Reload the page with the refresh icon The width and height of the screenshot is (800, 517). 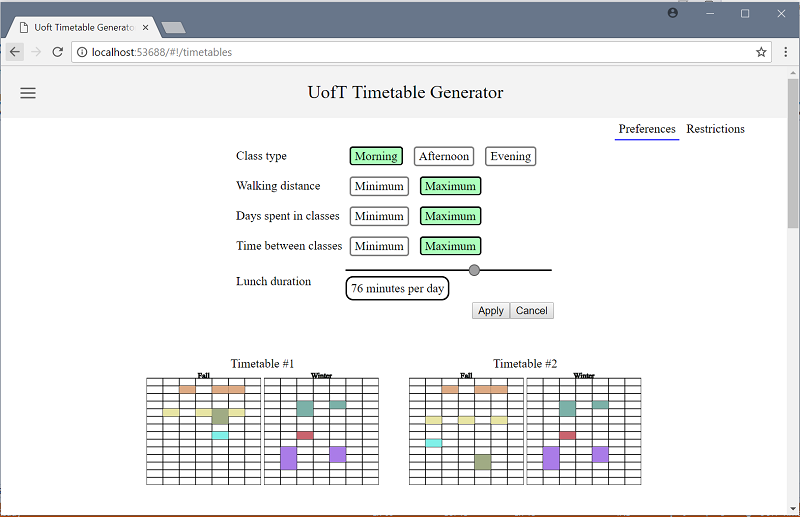click(58, 52)
